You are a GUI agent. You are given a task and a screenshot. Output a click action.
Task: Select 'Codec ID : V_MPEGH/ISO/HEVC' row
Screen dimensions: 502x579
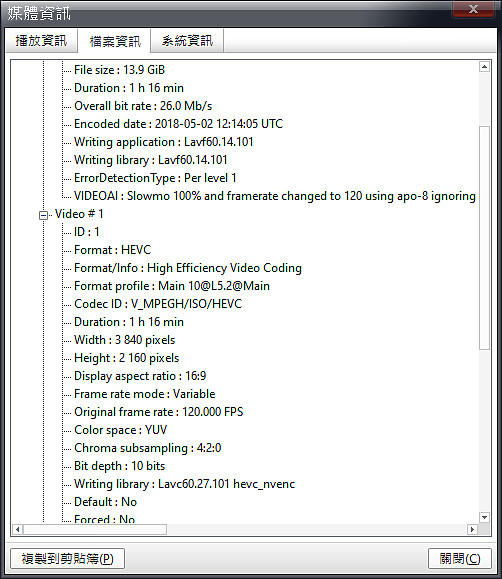point(158,304)
